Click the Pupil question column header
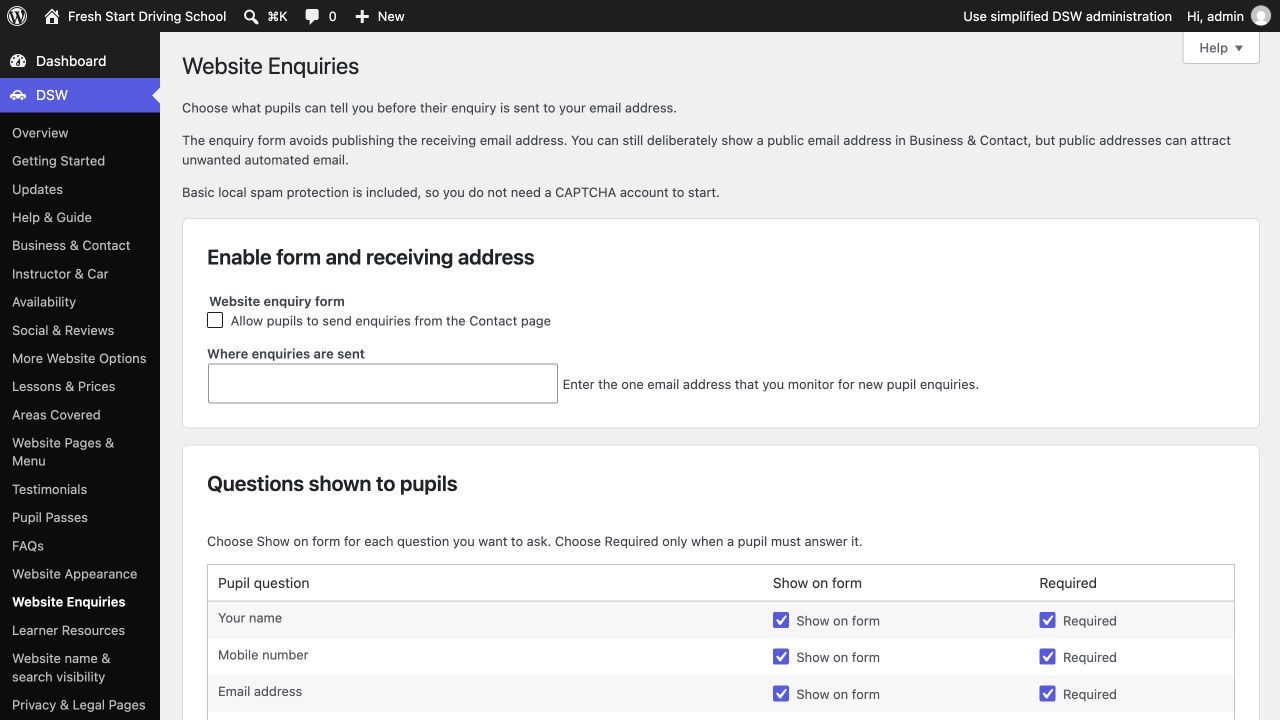The width and height of the screenshot is (1280, 720). (264, 583)
